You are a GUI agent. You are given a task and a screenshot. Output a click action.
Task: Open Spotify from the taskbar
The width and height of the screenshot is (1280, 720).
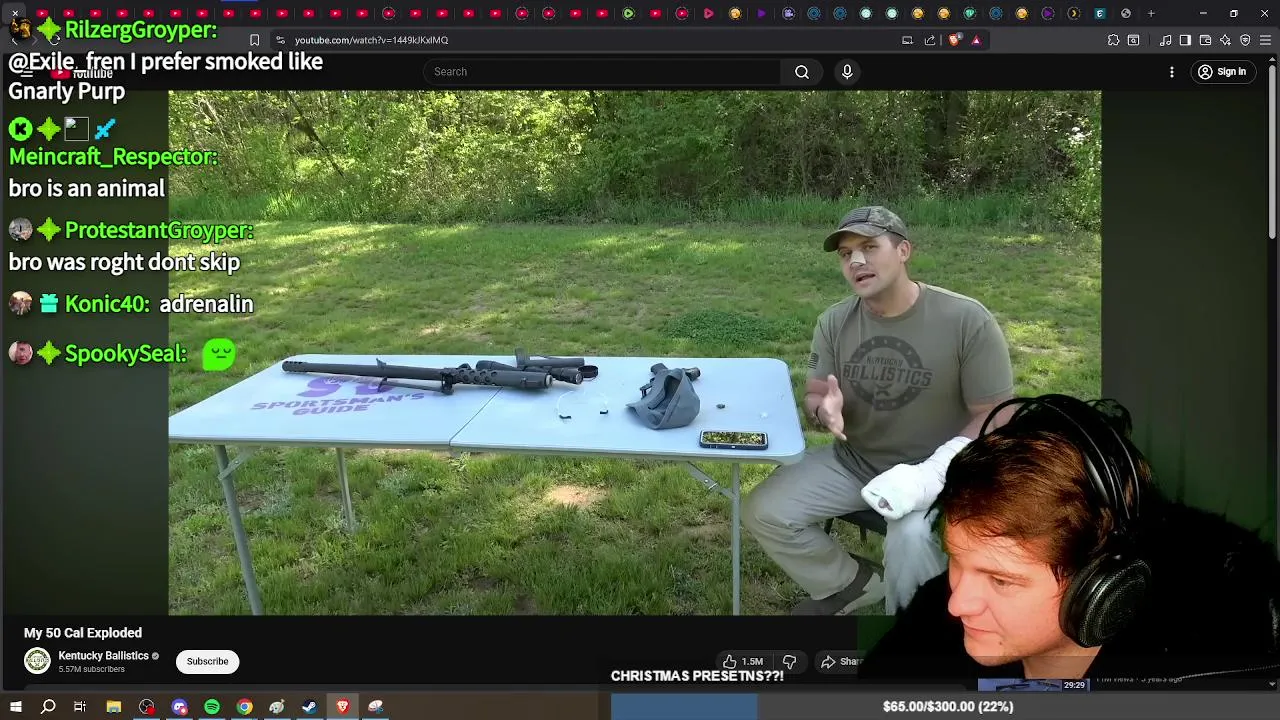pos(212,707)
